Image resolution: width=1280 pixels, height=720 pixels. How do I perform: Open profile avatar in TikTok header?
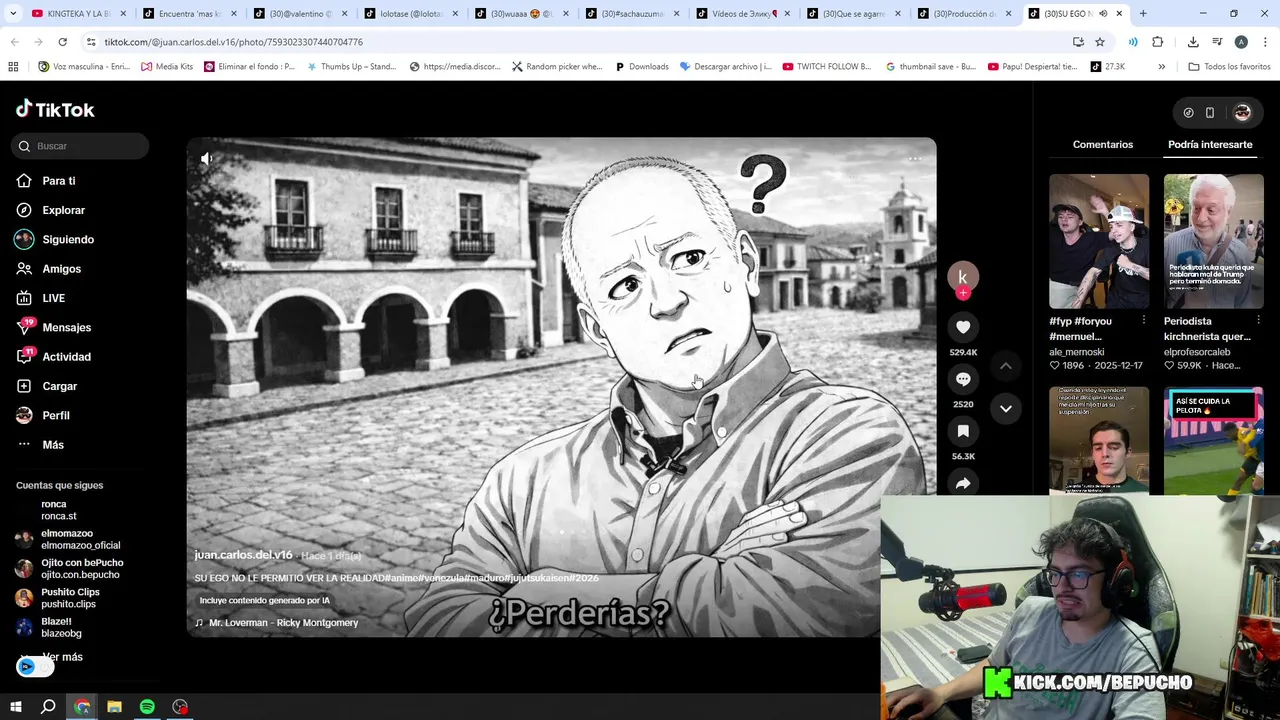tap(1242, 113)
